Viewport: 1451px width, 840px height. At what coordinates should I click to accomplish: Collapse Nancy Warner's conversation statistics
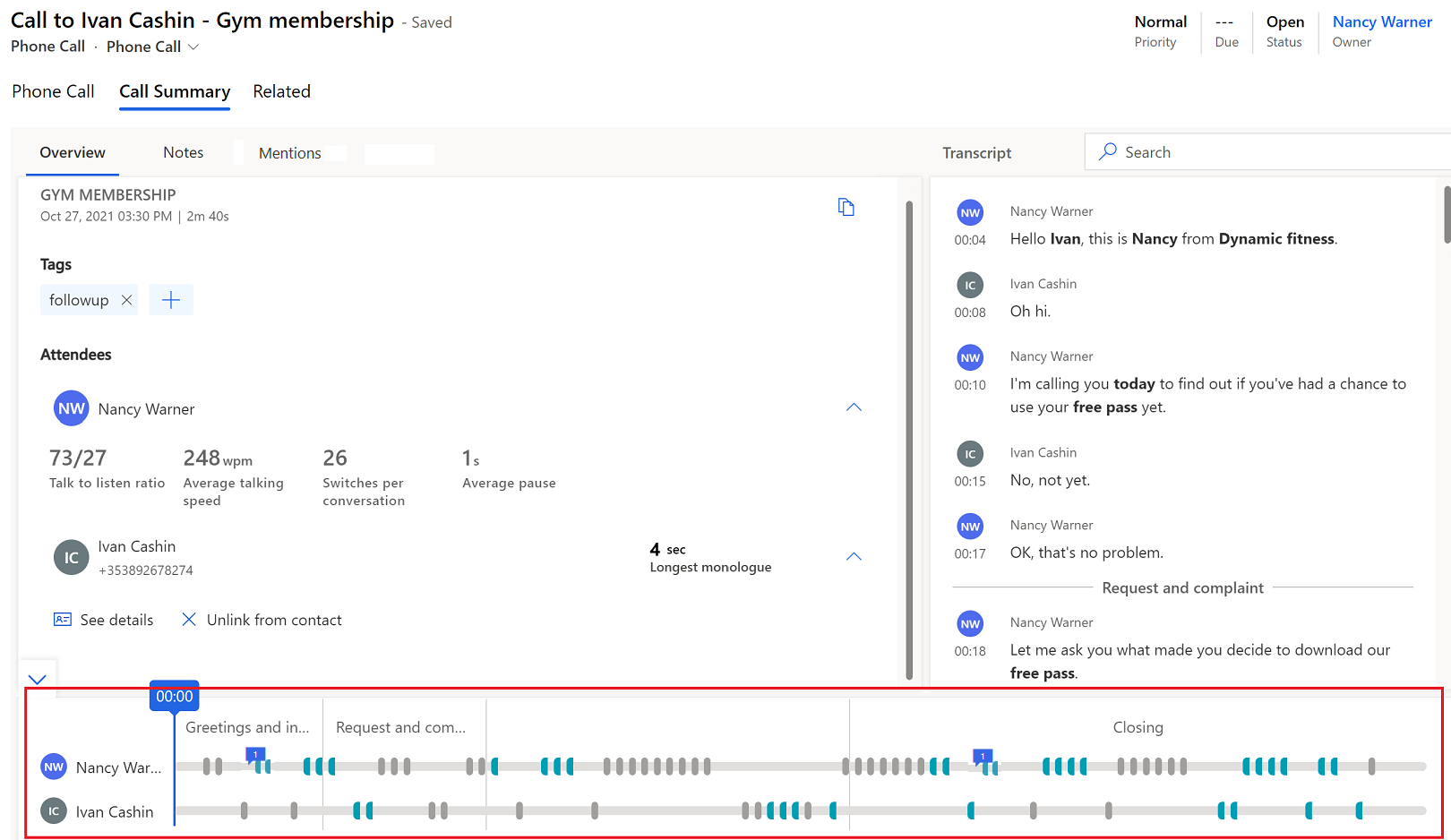click(x=853, y=407)
